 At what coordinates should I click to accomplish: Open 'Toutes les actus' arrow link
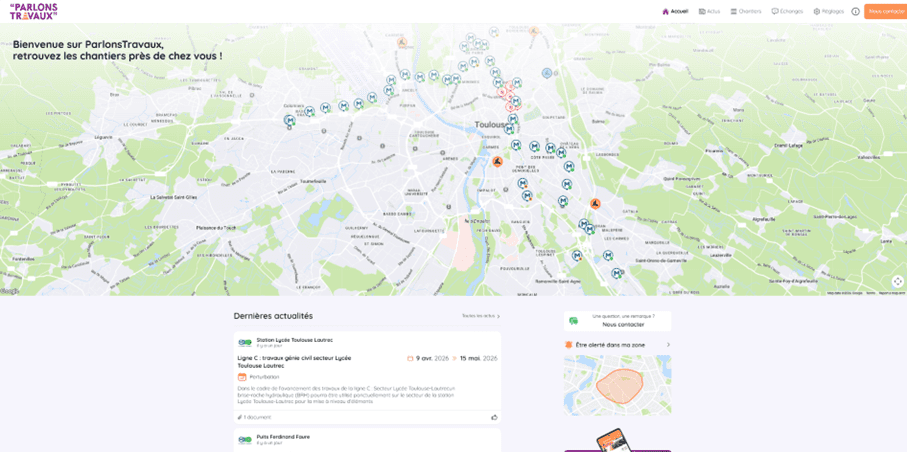(481, 316)
